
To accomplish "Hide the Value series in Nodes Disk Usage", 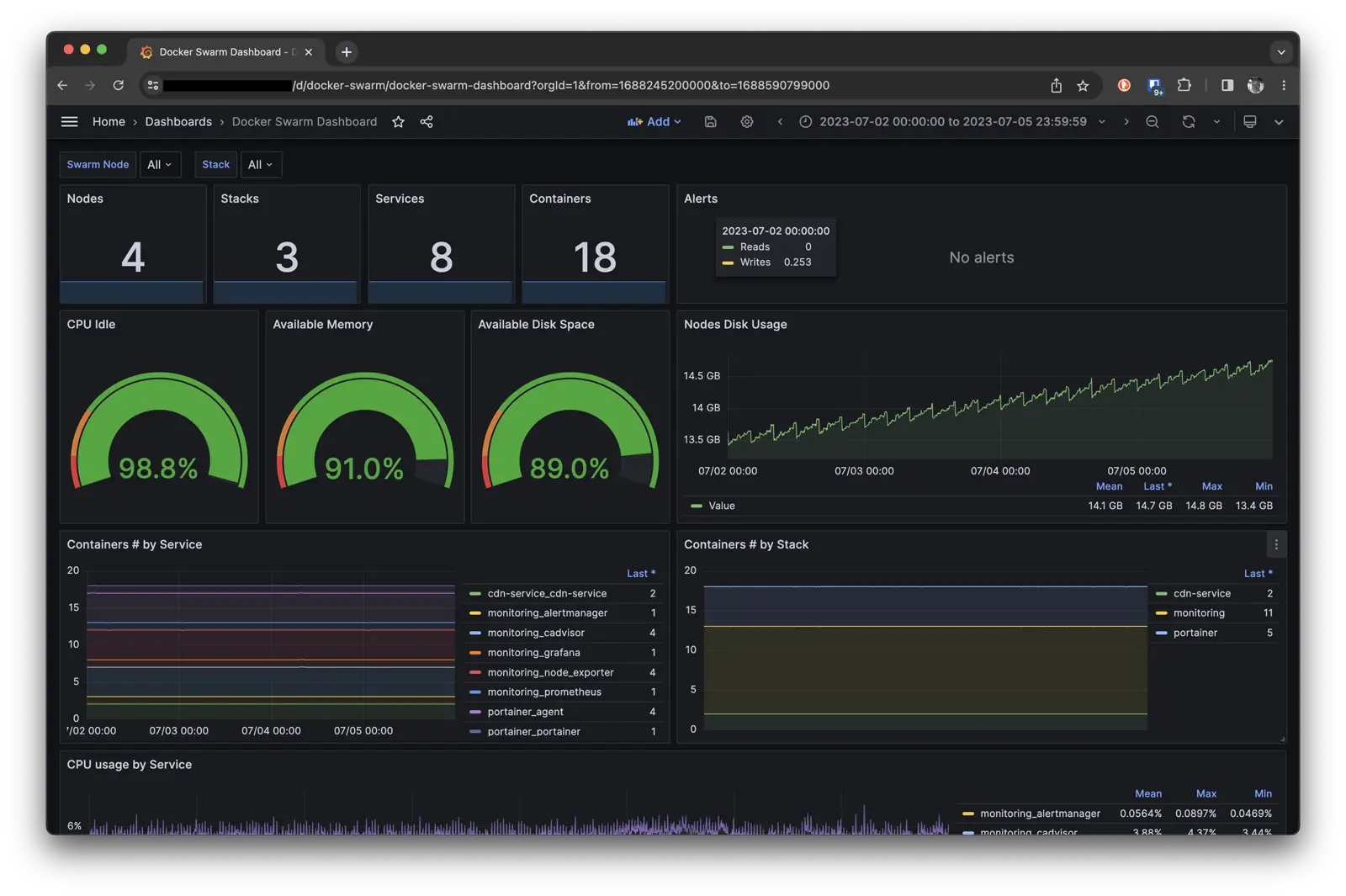I will pos(721,506).
